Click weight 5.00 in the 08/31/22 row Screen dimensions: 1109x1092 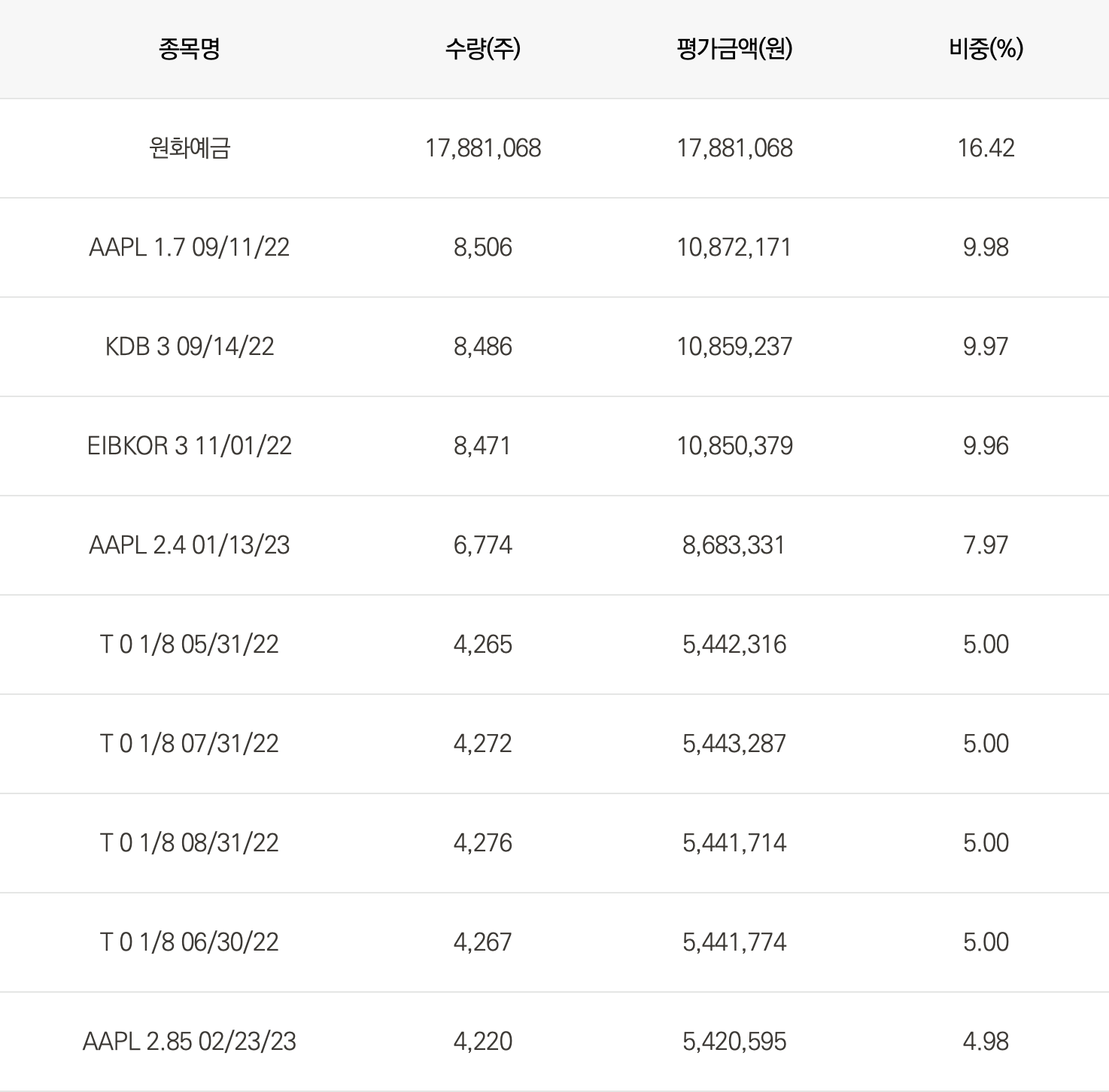point(986,843)
